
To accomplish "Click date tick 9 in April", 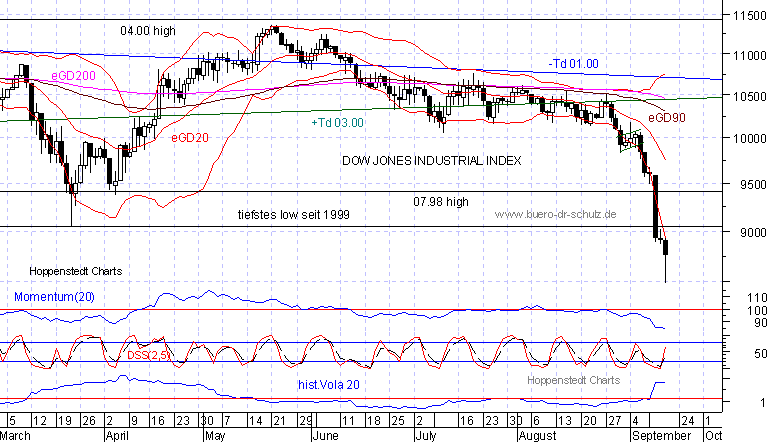I will [x=134, y=421].
